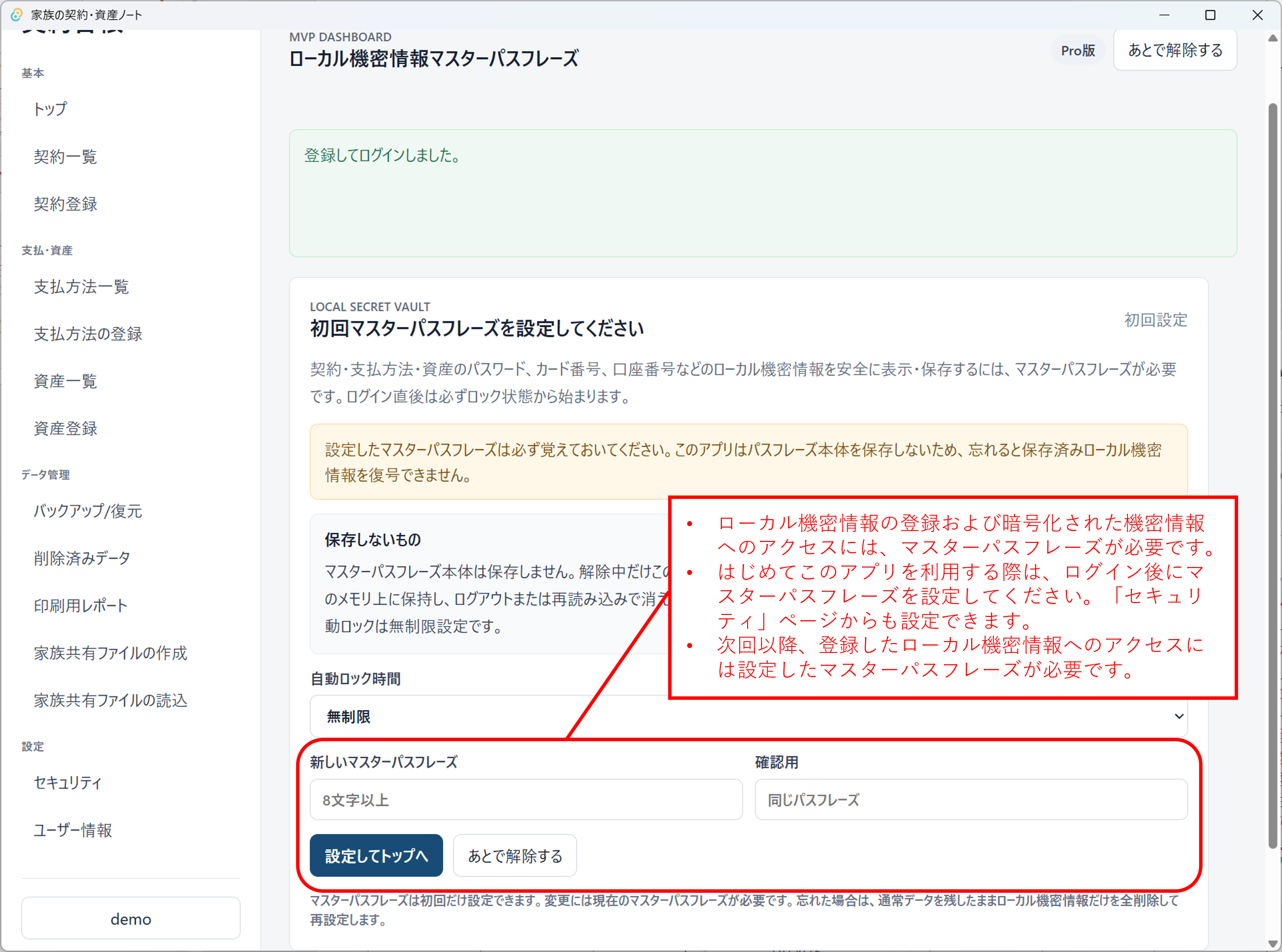The height and width of the screenshot is (952, 1282).
Task: Minimize the 家族の契約・資産ノート window
Action: pos(1164,15)
